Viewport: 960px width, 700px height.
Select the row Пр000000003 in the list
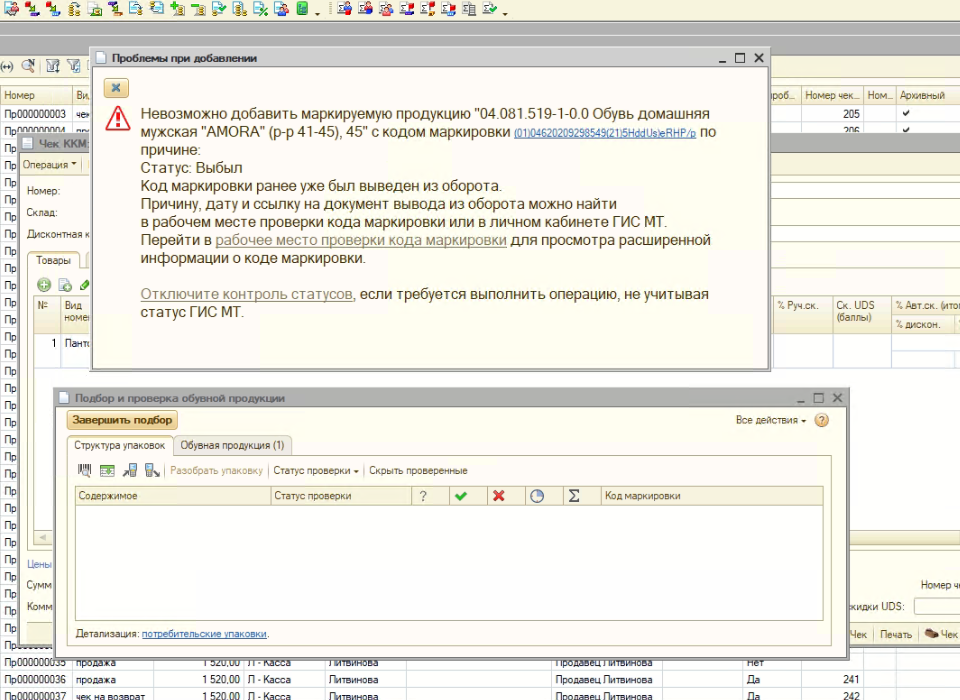pos(45,114)
